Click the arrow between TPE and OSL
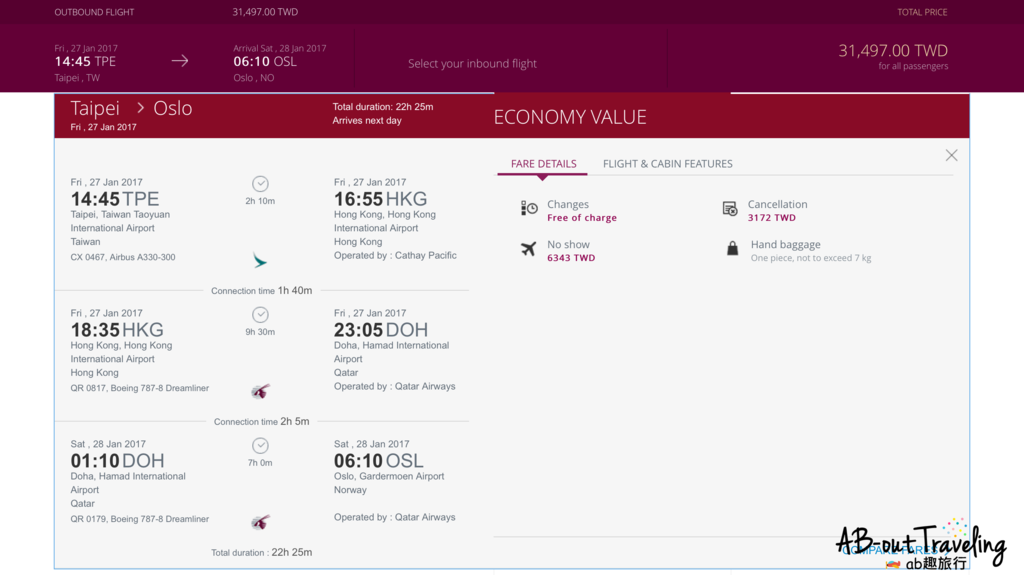This screenshot has width=1024, height=575. tap(180, 61)
